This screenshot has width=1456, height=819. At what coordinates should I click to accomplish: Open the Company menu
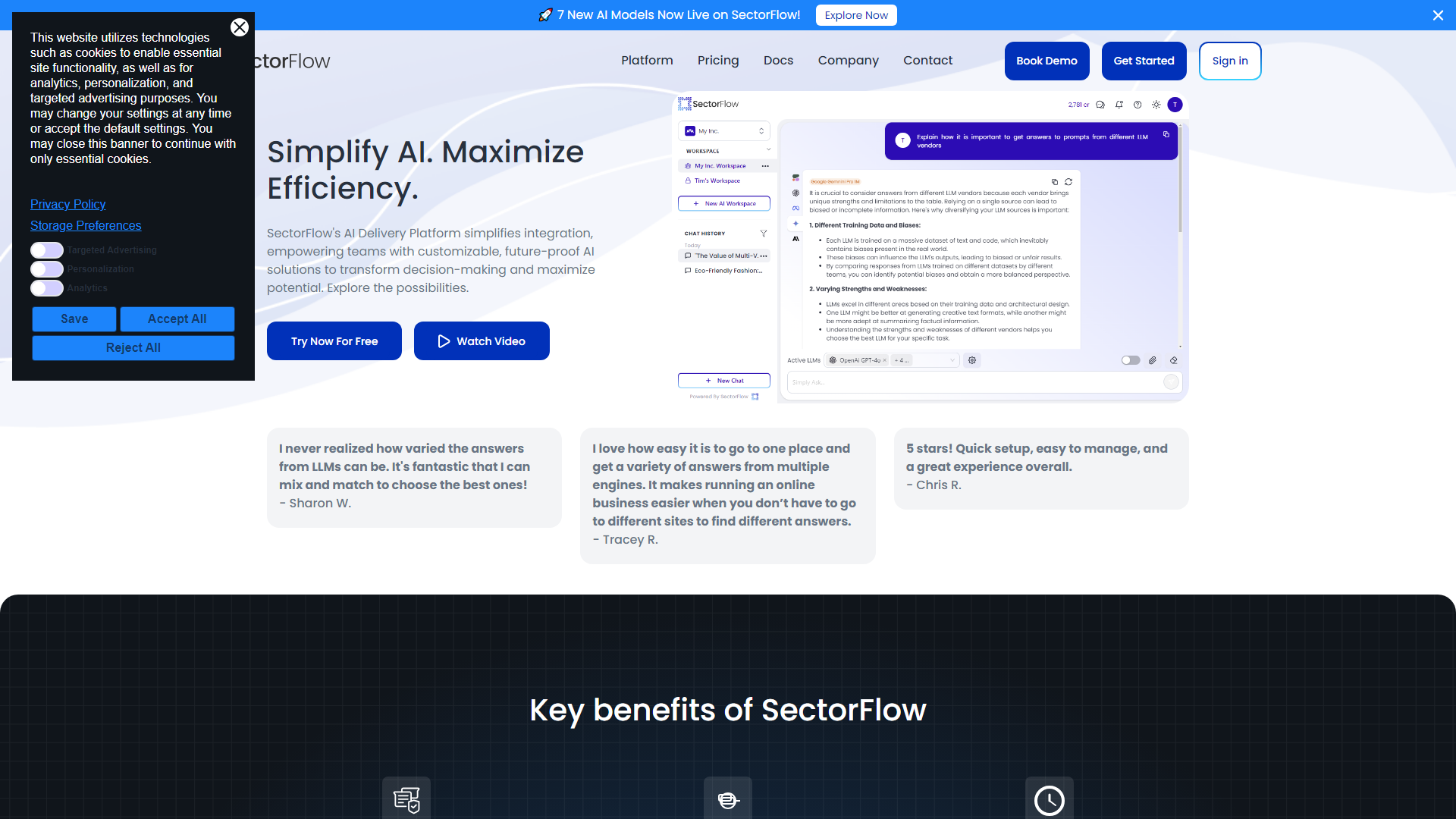click(x=848, y=61)
